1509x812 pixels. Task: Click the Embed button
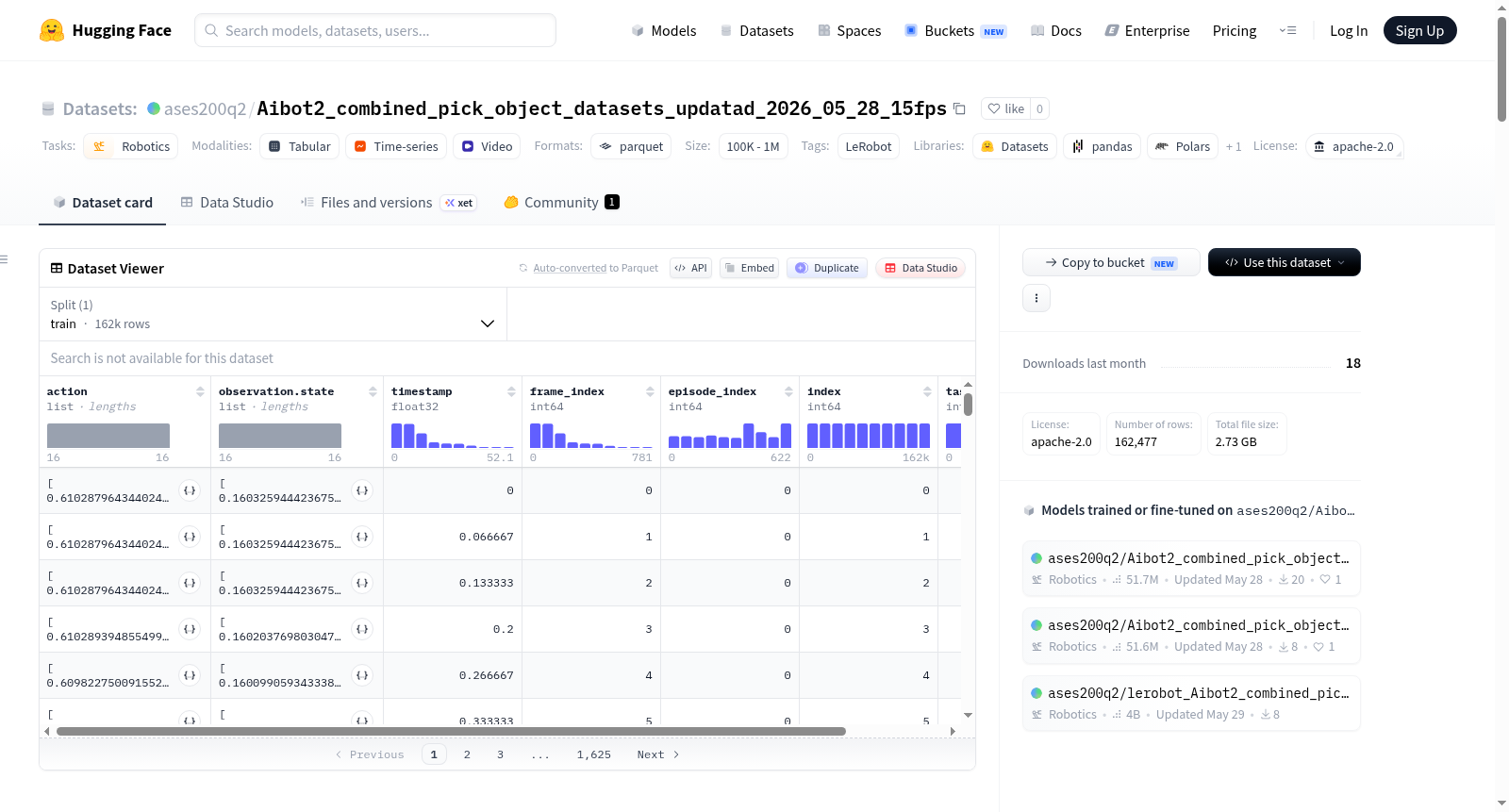[750, 268]
